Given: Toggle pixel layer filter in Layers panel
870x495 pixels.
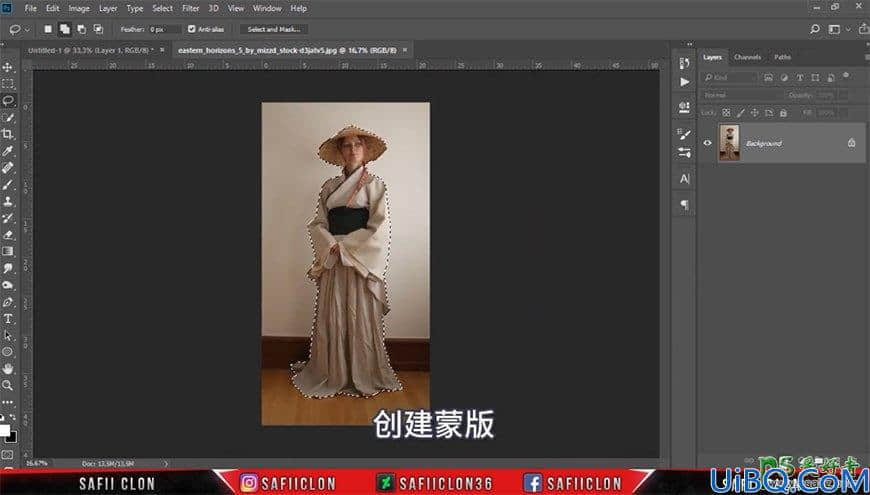Looking at the screenshot, I should (768, 78).
